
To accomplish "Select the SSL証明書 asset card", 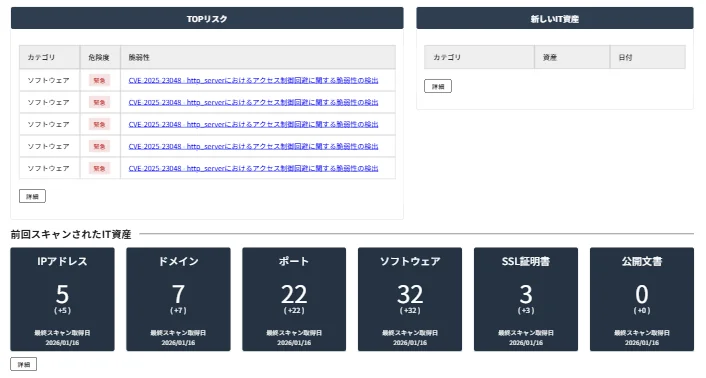I will [x=526, y=299].
